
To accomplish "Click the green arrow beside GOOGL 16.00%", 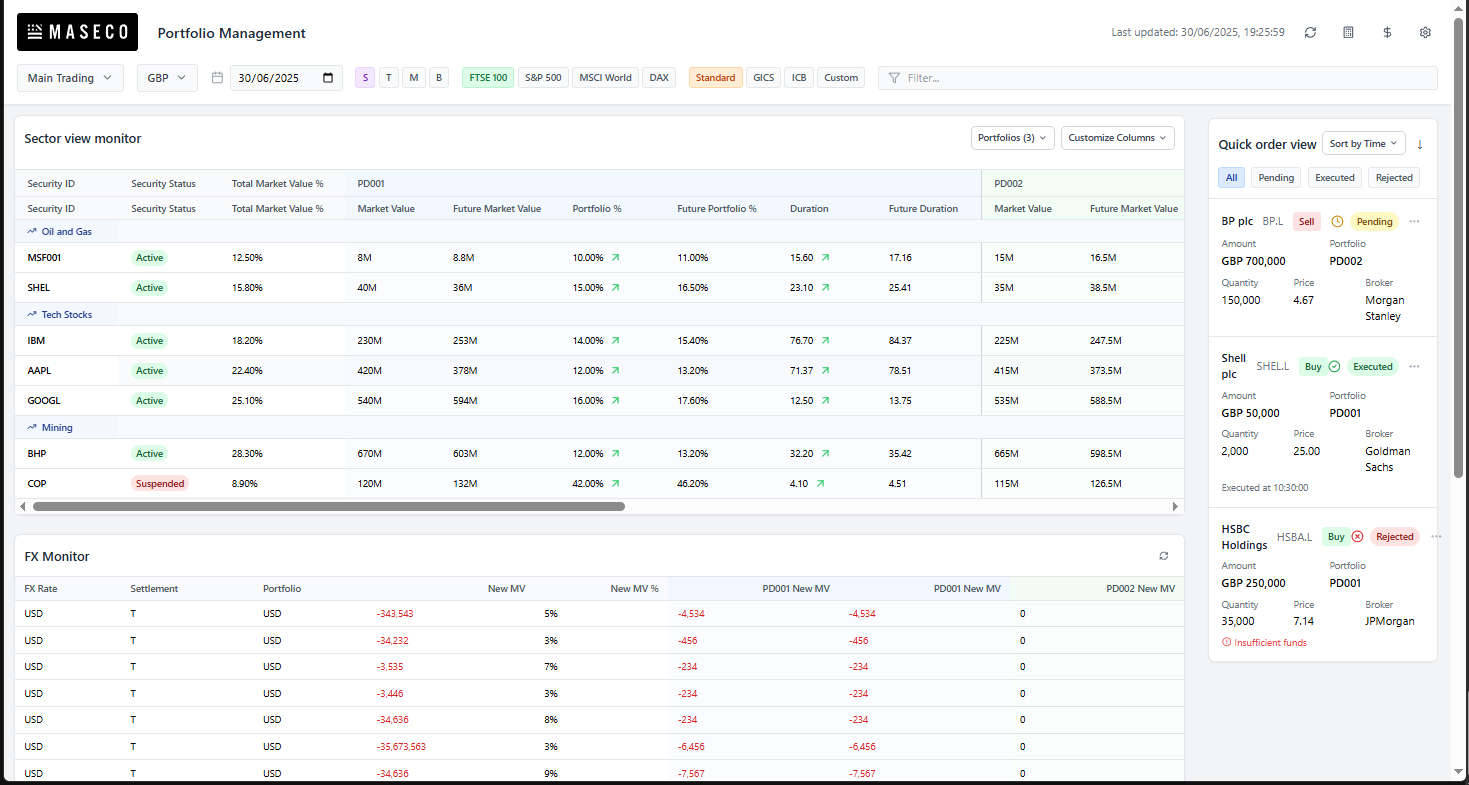I will [615, 400].
